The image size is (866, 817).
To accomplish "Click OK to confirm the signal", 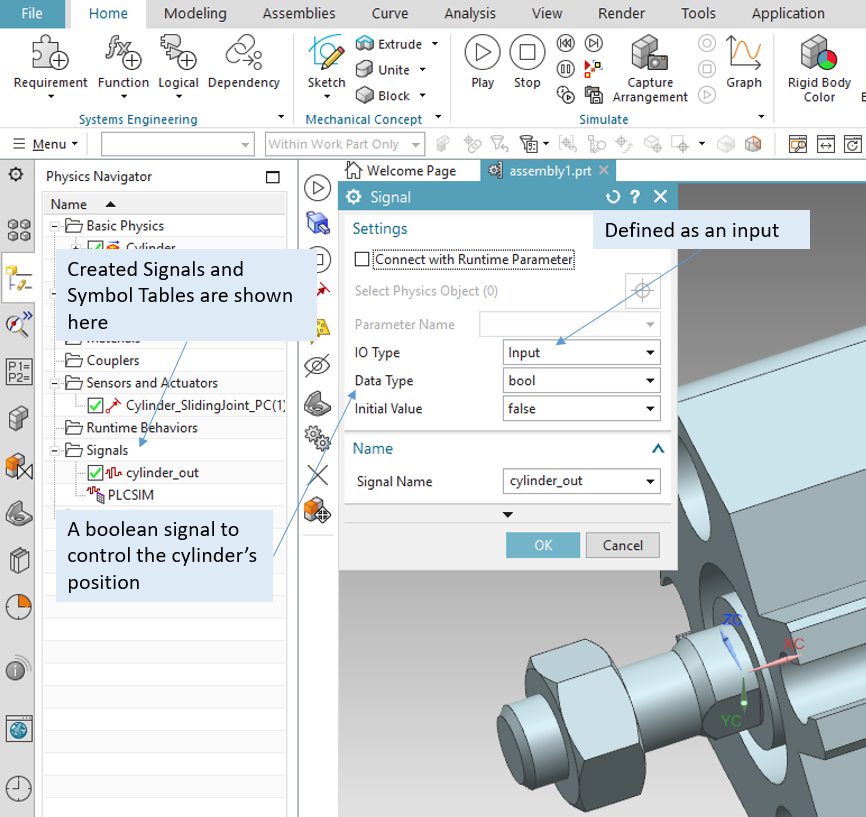I will coord(543,545).
